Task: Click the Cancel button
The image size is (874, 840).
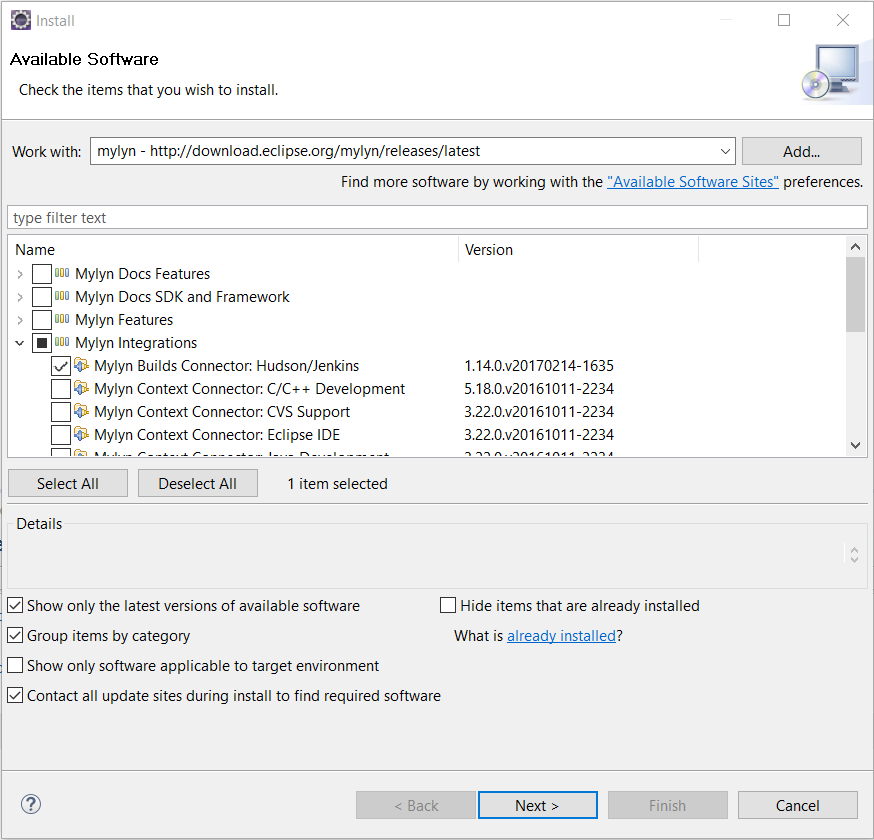Action: click(798, 805)
